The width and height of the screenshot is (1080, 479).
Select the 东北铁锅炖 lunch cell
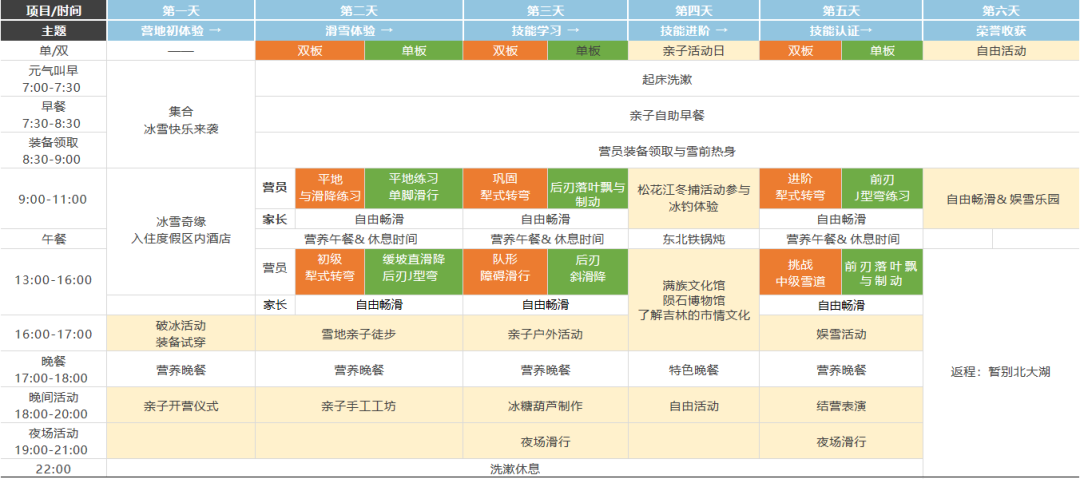(x=694, y=239)
